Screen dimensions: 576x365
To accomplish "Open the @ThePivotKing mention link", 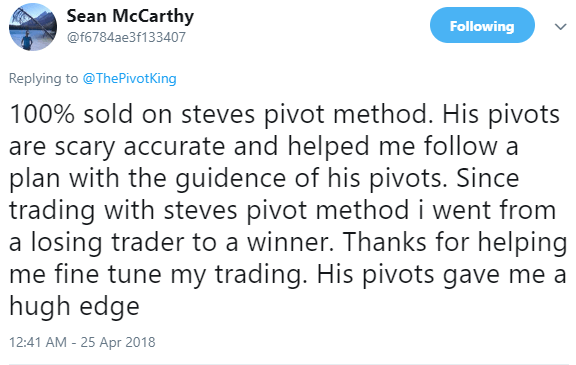I will point(130,78).
